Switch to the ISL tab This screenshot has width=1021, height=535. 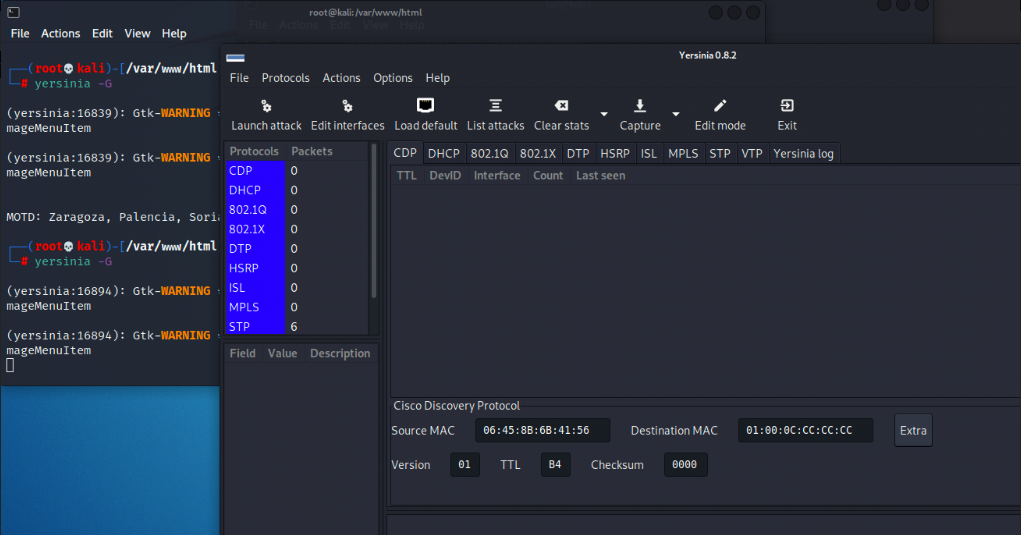[x=649, y=154]
